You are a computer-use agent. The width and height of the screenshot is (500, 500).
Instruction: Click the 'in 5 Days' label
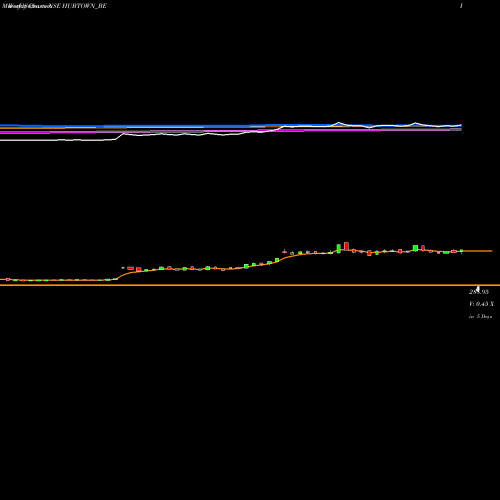[480, 316]
